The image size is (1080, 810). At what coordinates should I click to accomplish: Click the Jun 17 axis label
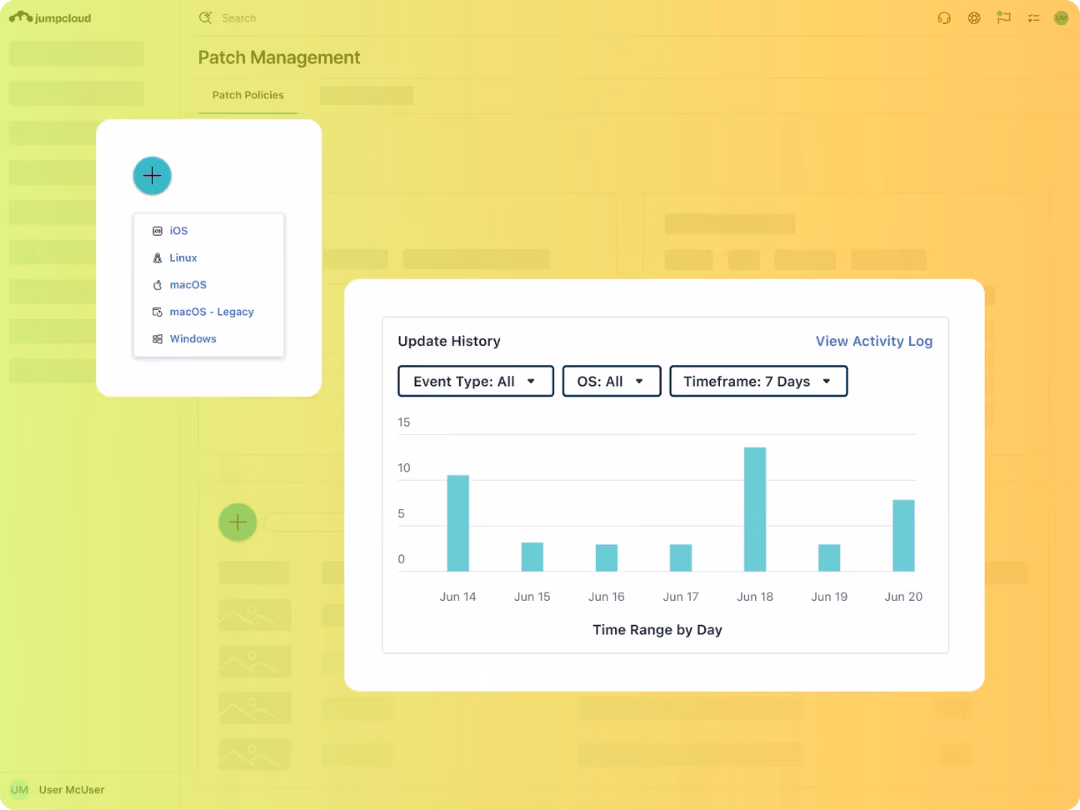coord(681,596)
